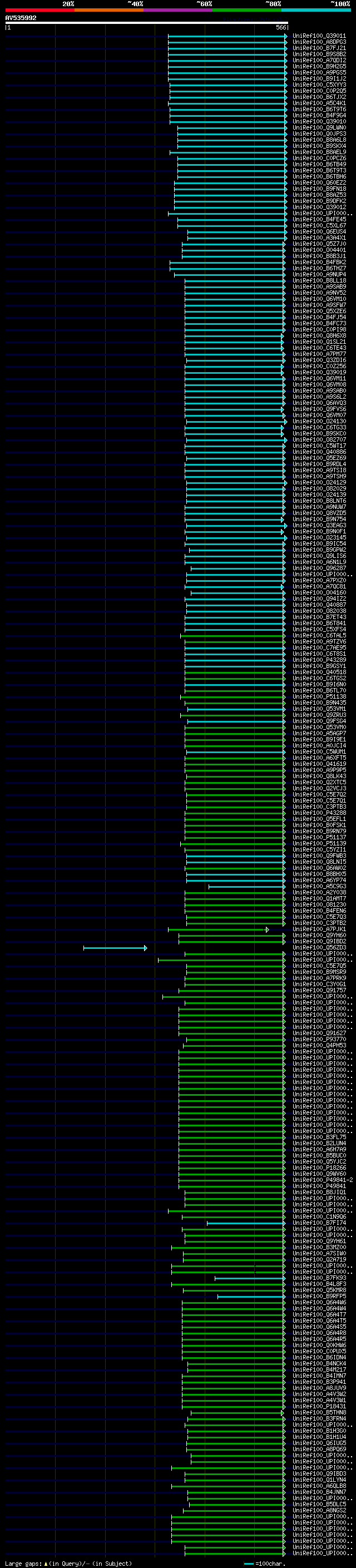Screen dimensions: 356x1568
Task: Select hit label UniRef100_C5XL67
Action: [x=319, y=225]
